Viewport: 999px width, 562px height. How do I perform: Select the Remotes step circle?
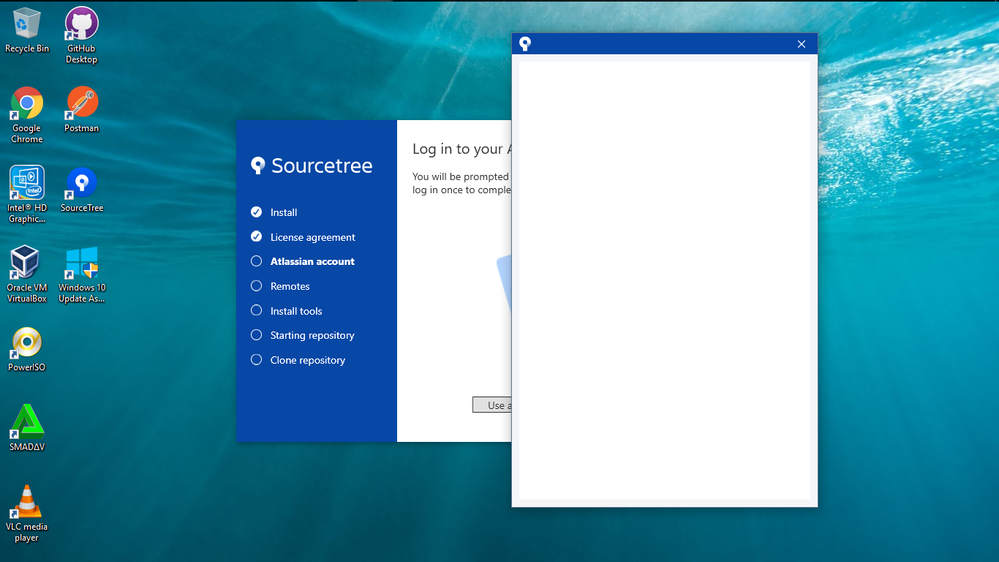point(256,285)
